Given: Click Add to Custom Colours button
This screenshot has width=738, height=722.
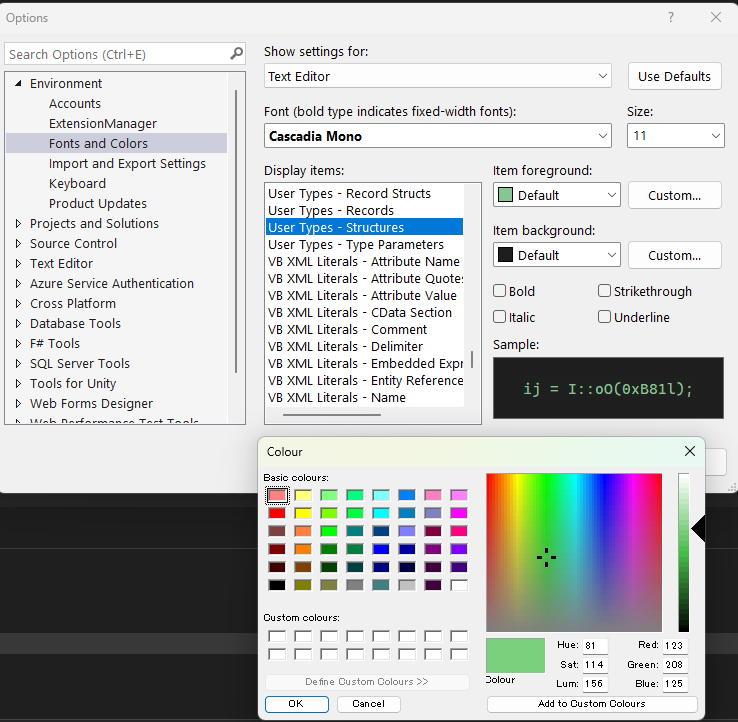Looking at the screenshot, I should point(592,704).
